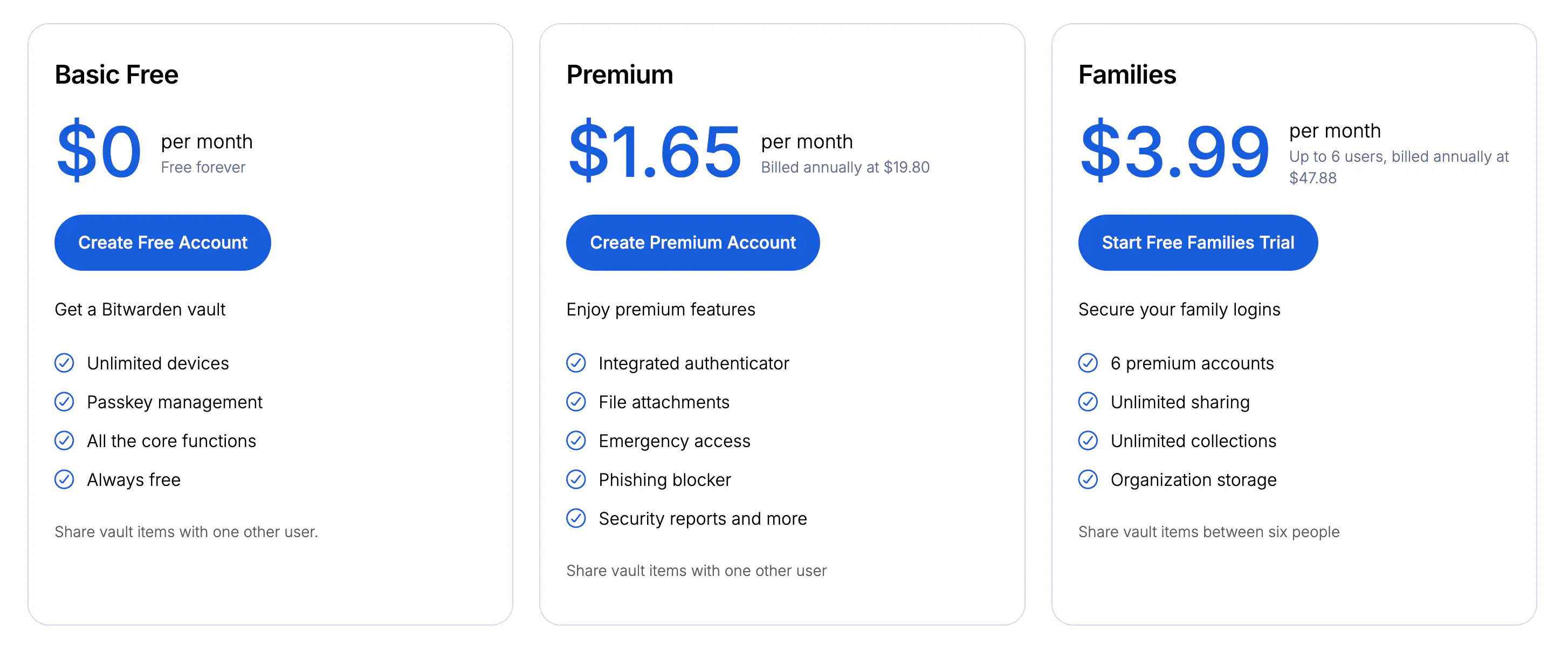Click the checkmark beside All the core functions
This screenshot has width=1568, height=645.
tap(64, 441)
